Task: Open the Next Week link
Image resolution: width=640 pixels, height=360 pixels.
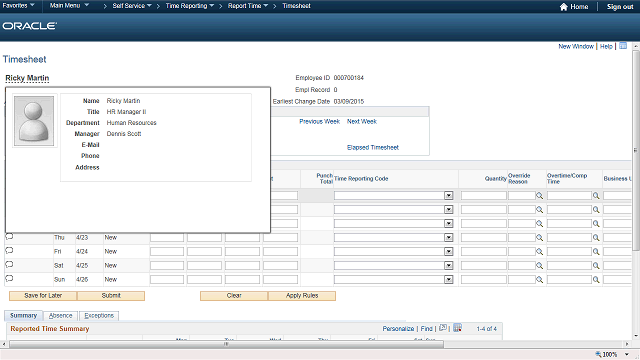Action: click(x=362, y=121)
